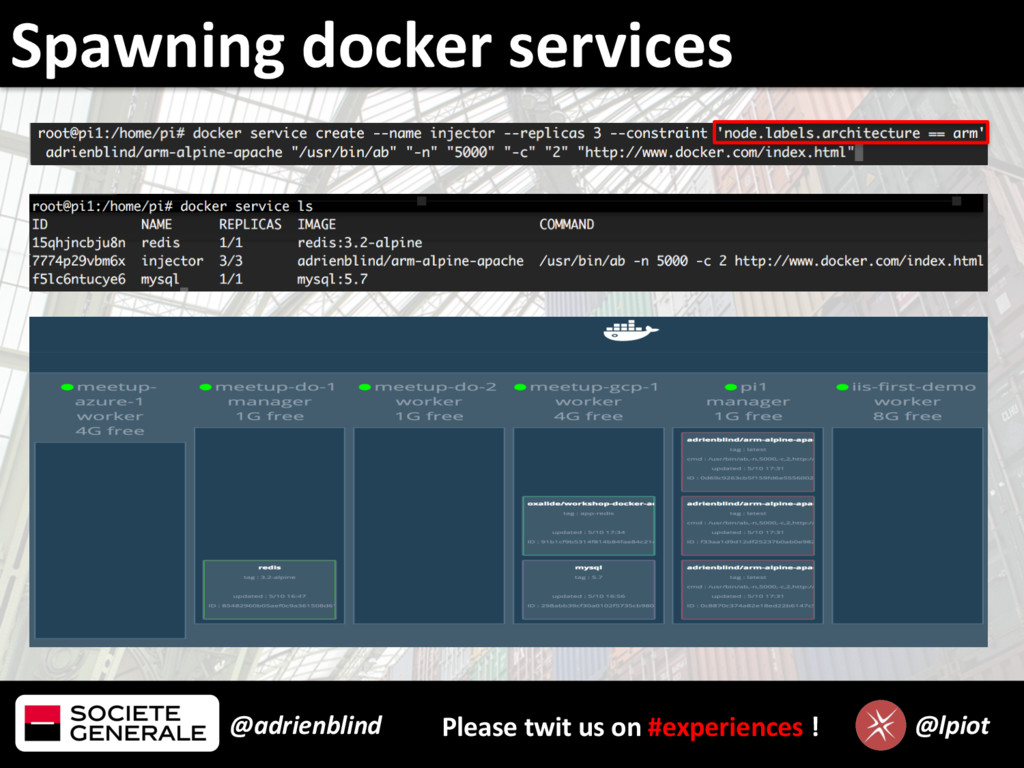The image size is (1024, 768).
Task: Select the arm-alpine-apache card with ID 0c887
Action: [748, 589]
